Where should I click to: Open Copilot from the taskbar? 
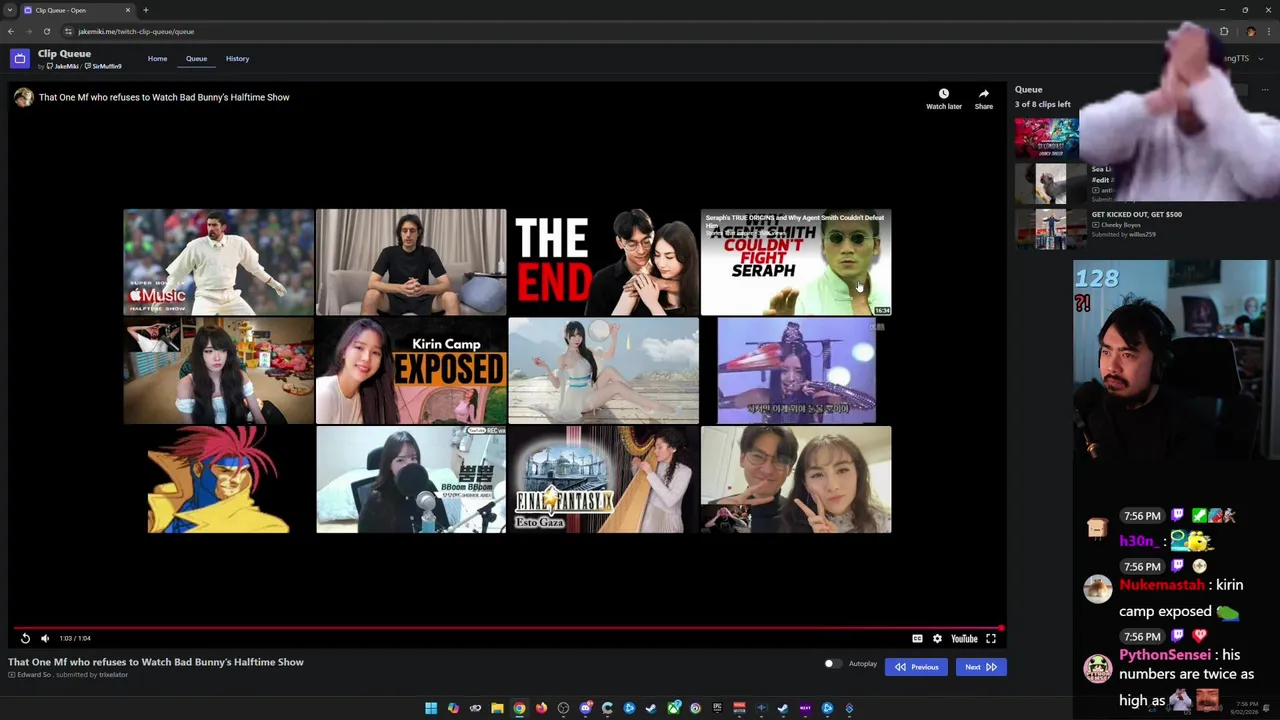pyautogui.click(x=453, y=708)
